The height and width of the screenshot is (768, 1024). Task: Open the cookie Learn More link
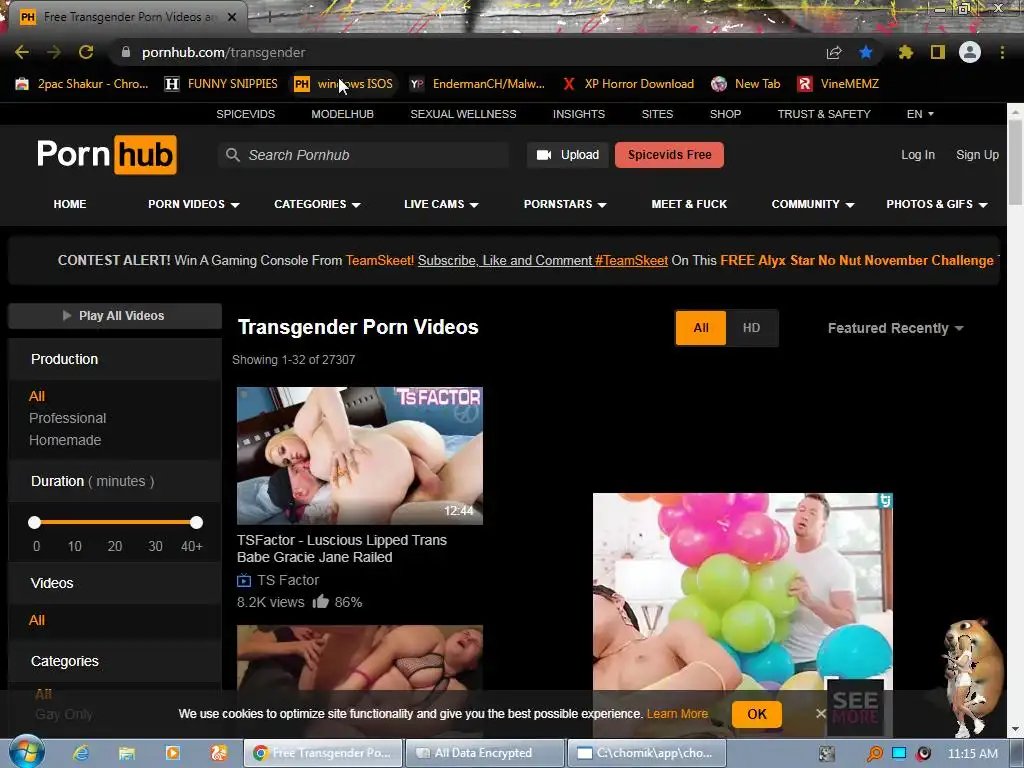pos(677,714)
